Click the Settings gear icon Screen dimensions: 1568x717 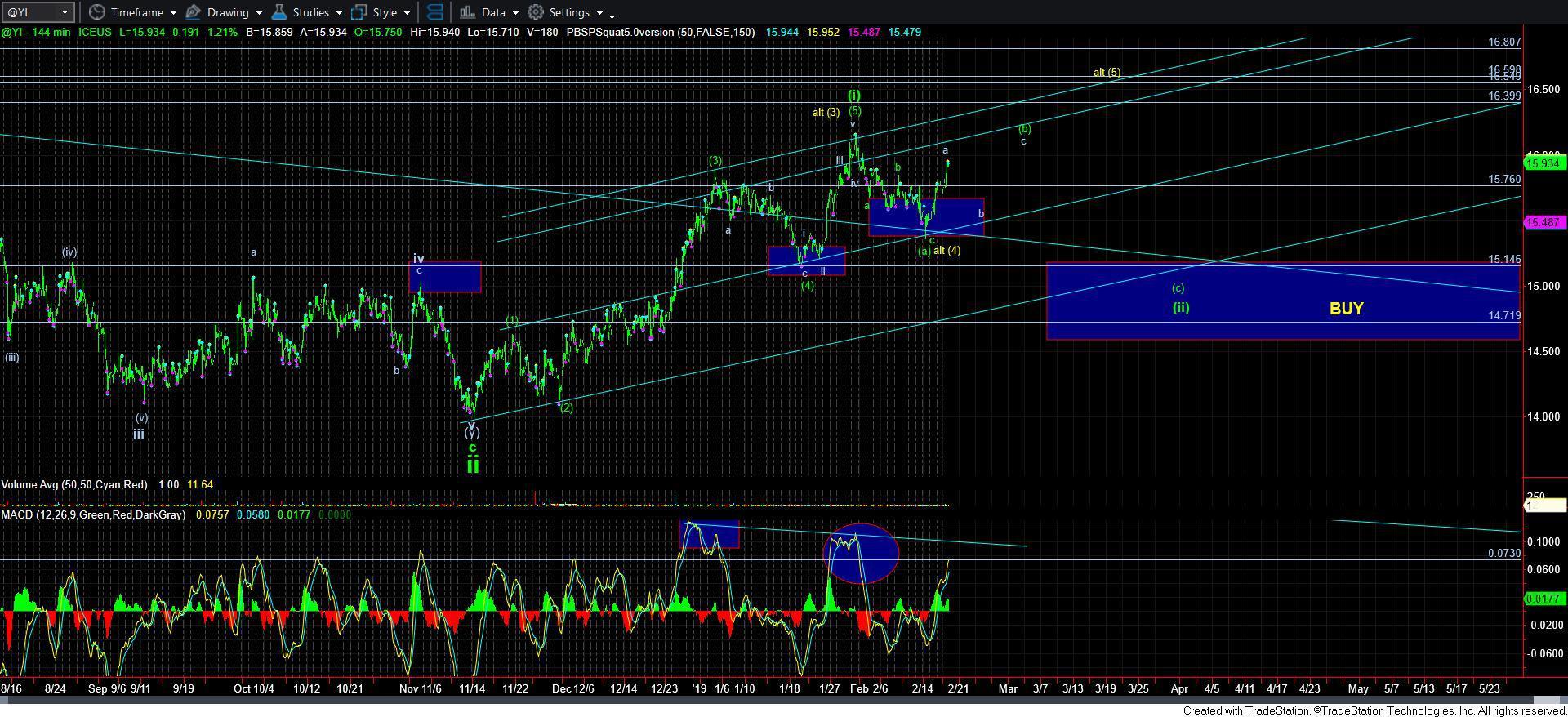tap(536, 12)
